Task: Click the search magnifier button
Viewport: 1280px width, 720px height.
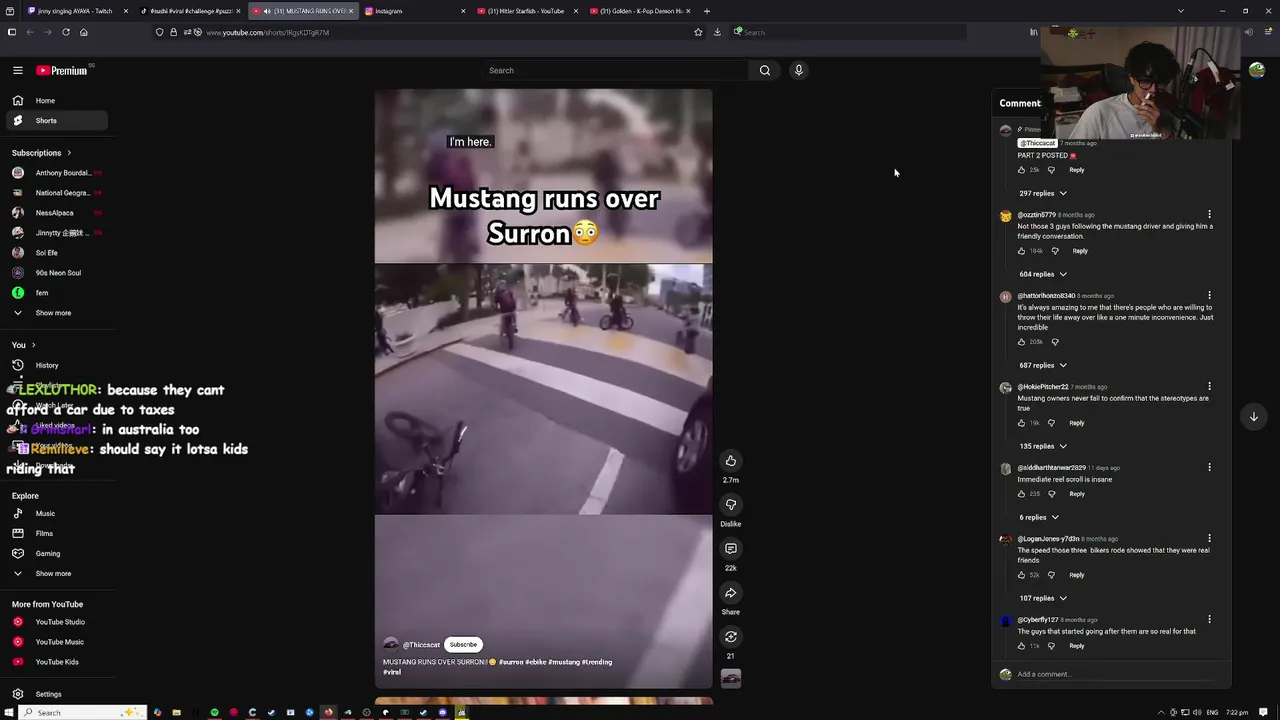Action: pos(765,70)
